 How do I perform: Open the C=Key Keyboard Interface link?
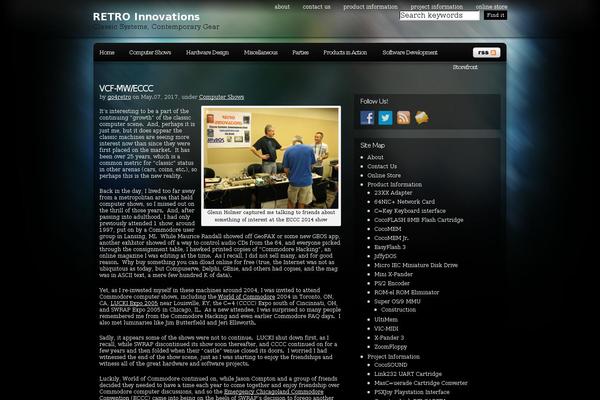click(410, 211)
